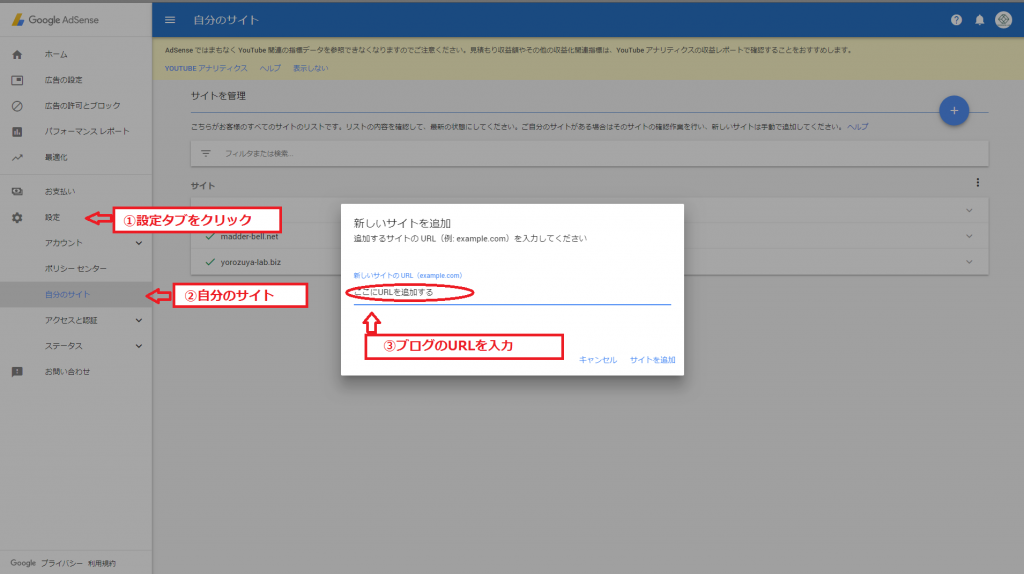Open the three-dot options menu beside サイト

(977, 183)
